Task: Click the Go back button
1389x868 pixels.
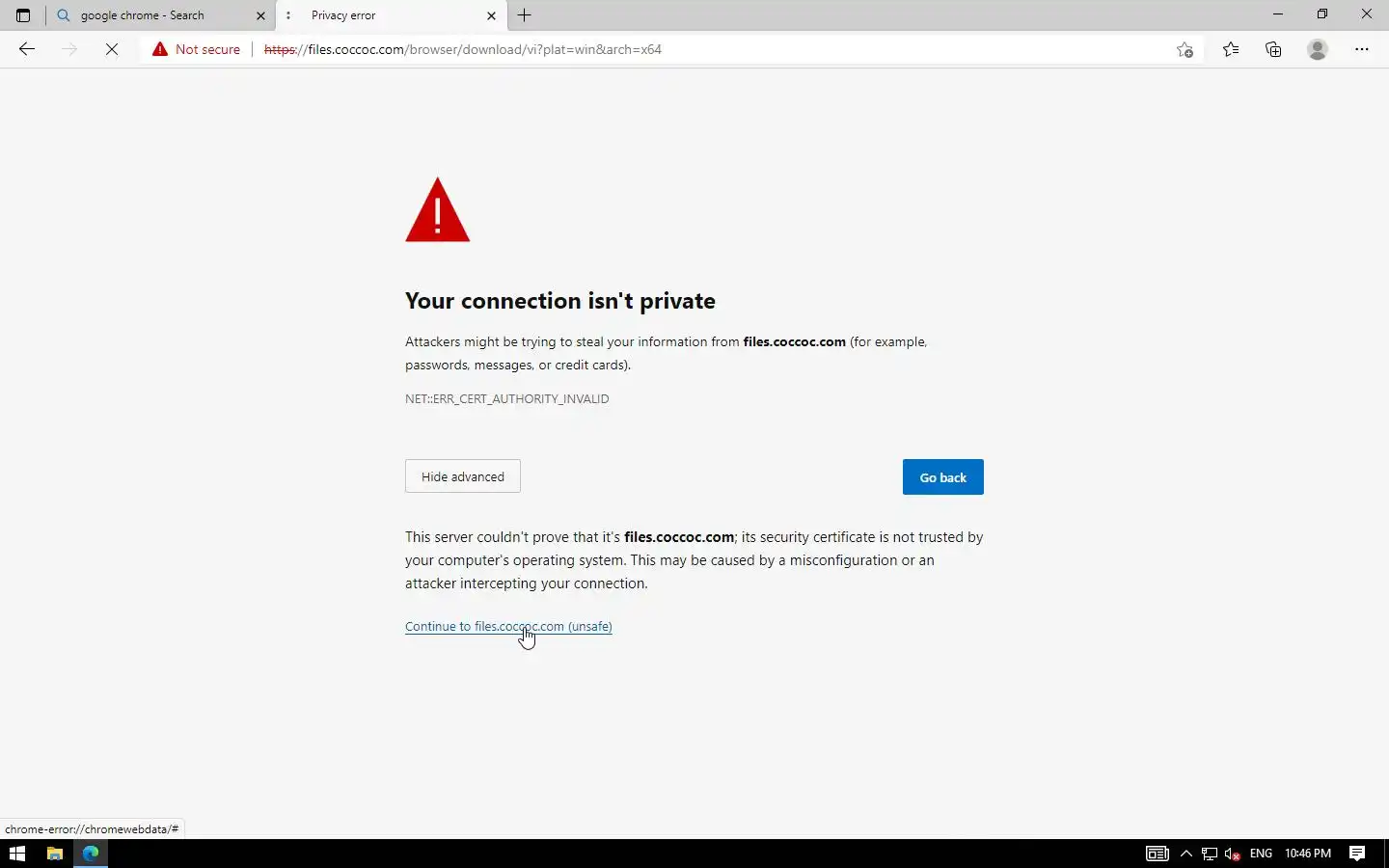Action: [x=943, y=477]
